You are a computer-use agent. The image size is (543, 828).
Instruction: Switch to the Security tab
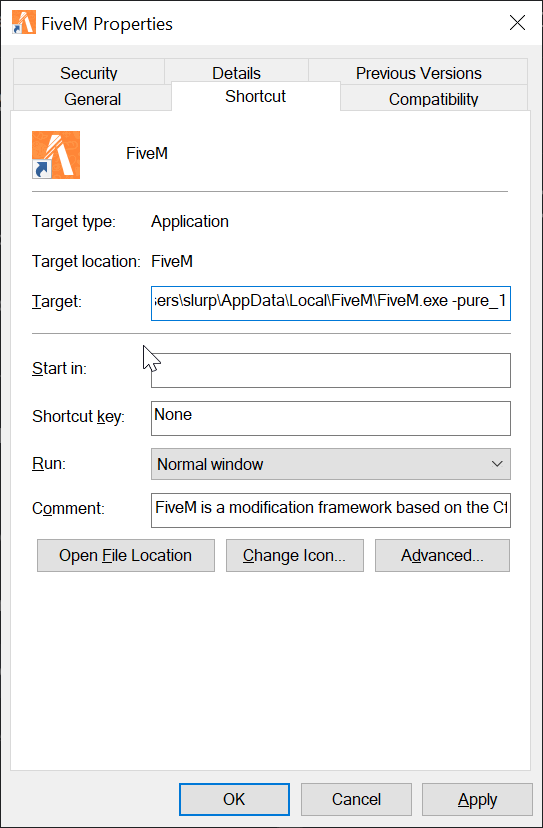[89, 72]
